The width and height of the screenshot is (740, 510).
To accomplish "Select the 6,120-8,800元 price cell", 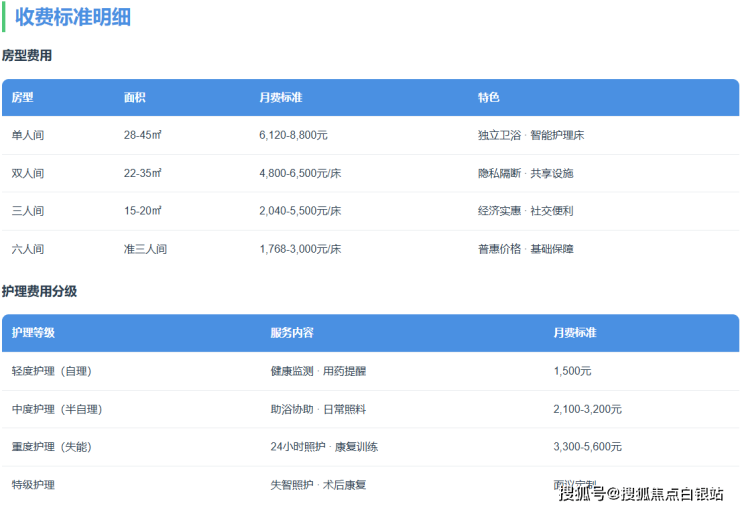I will click(x=293, y=135).
